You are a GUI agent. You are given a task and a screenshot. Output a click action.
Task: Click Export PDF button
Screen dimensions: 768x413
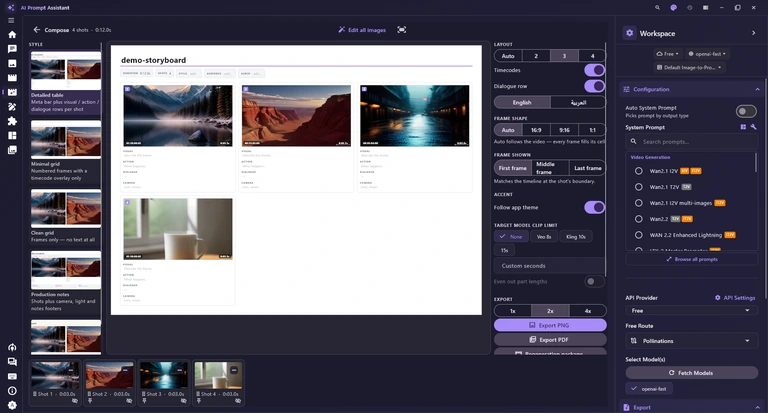[550, 340]
